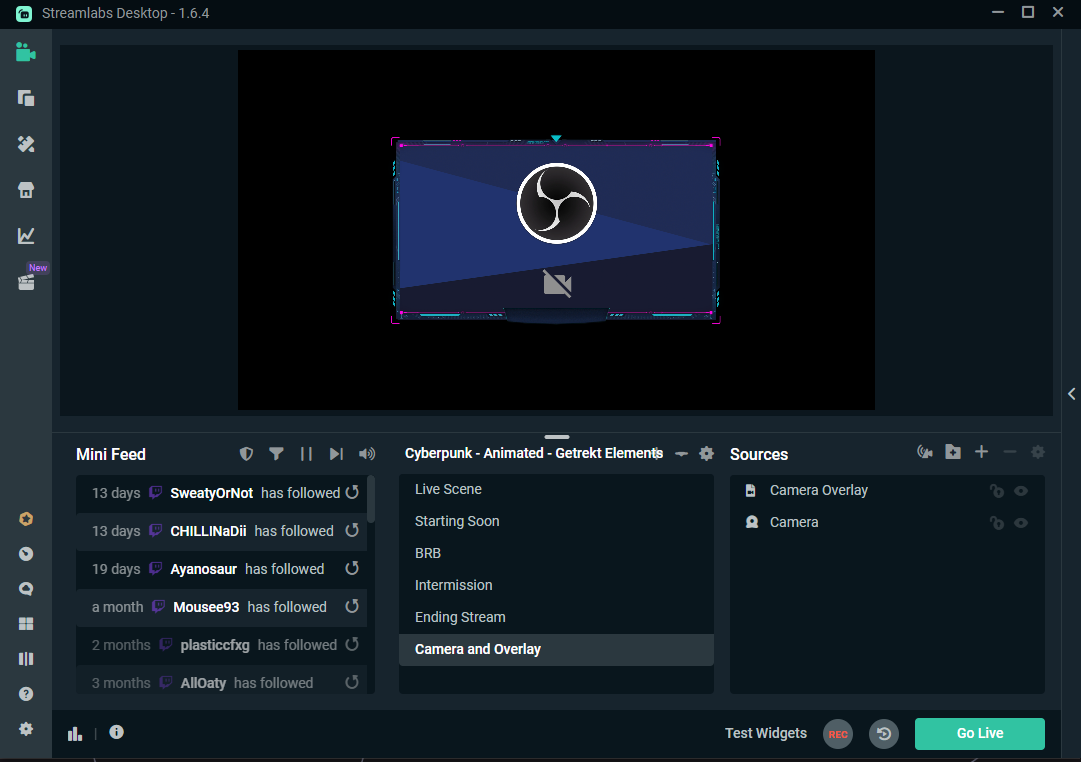Select the BRB scene
This screenshot has width=1081, height=762.
[428, 553]
